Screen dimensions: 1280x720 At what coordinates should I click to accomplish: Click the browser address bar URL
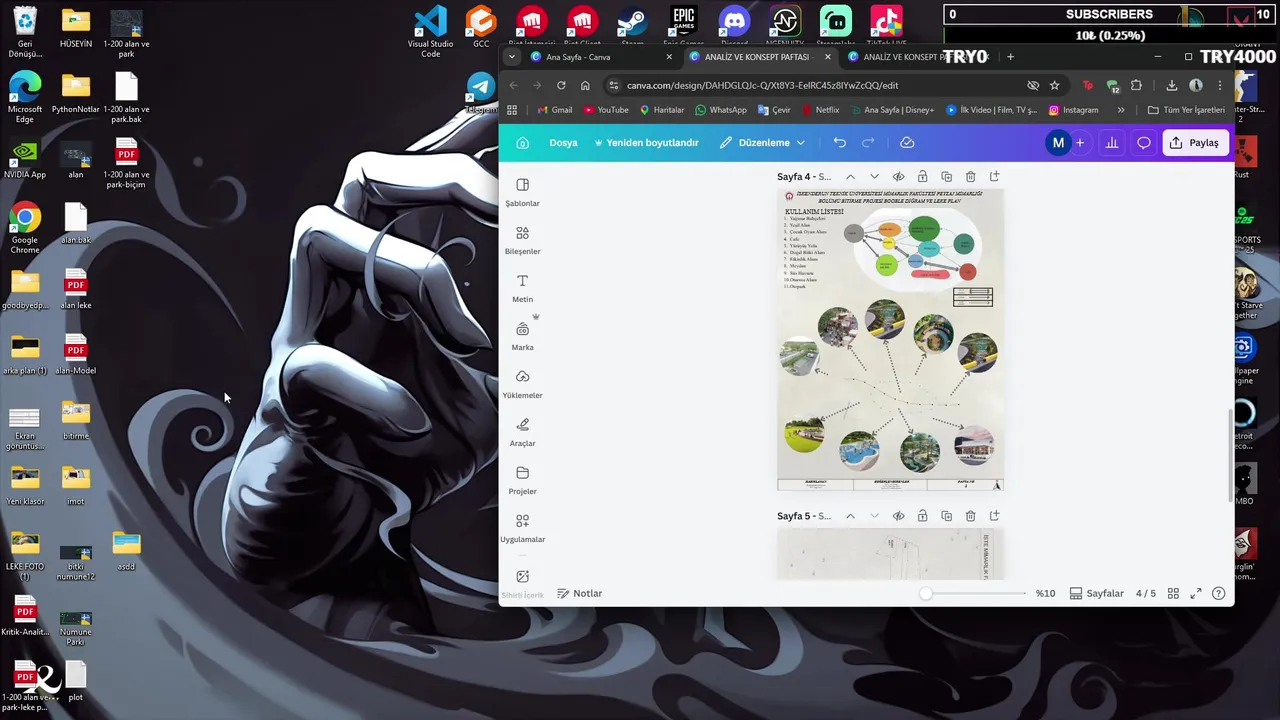pyautogui.click(x=762, y=85)
